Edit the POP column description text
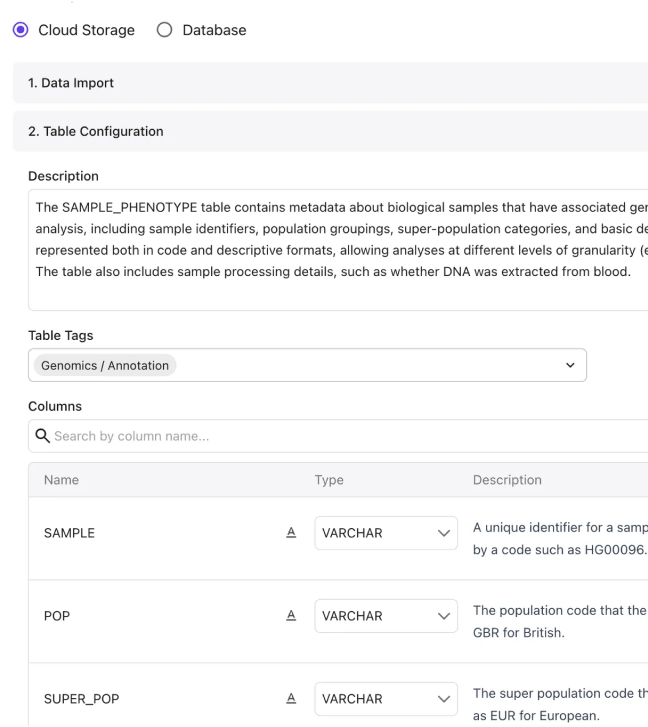The width and height of the screenshot is (648, 727). pos(560,622)
